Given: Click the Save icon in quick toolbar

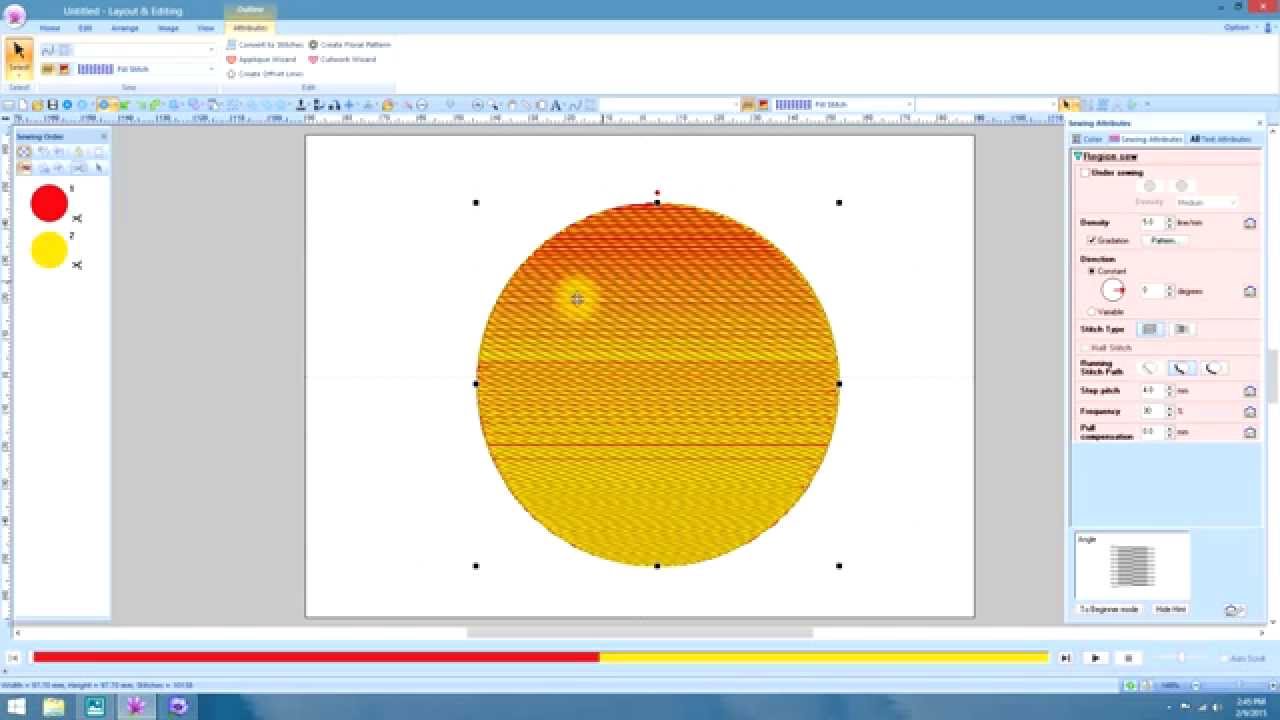Looking at the screenshot, I should pos(53,104).
